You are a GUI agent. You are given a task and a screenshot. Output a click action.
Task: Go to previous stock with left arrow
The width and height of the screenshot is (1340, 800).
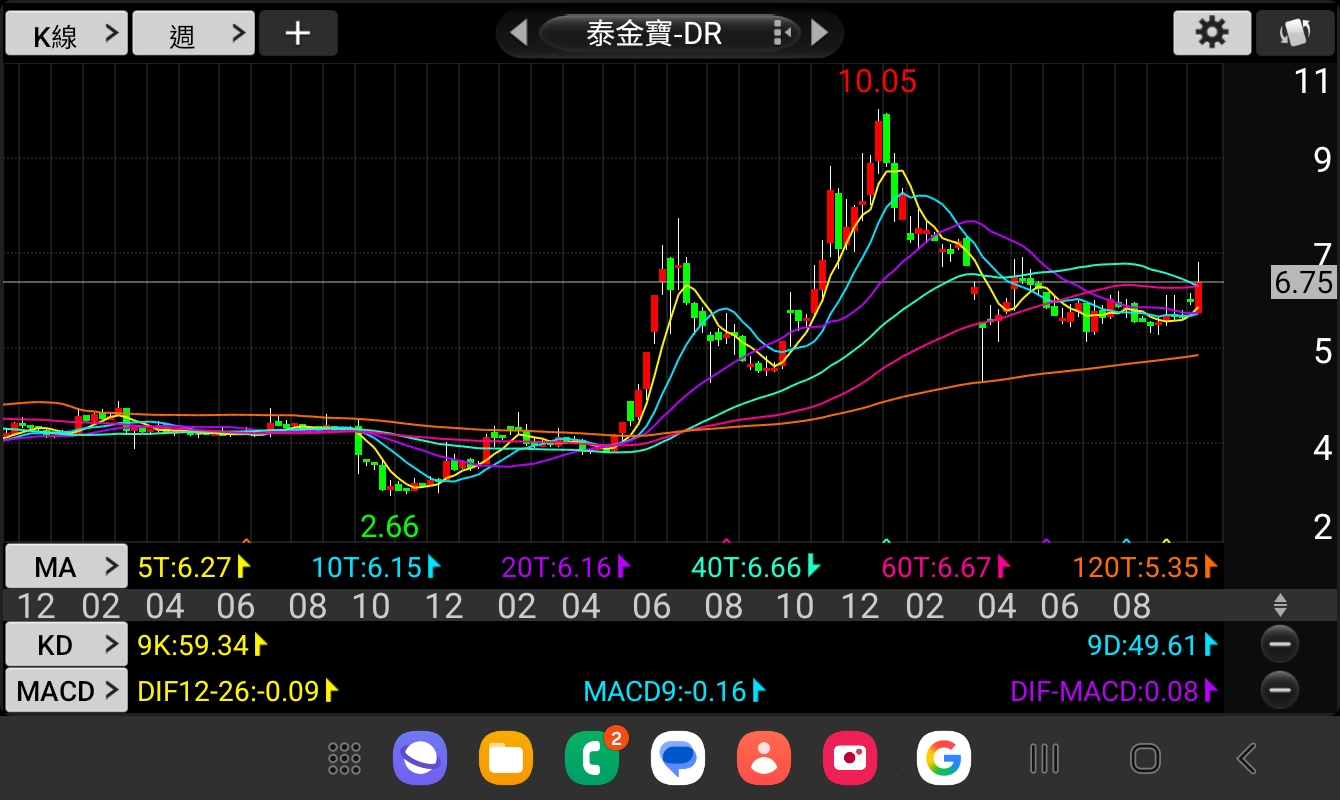pyautogui.click(x=518, y=33)
